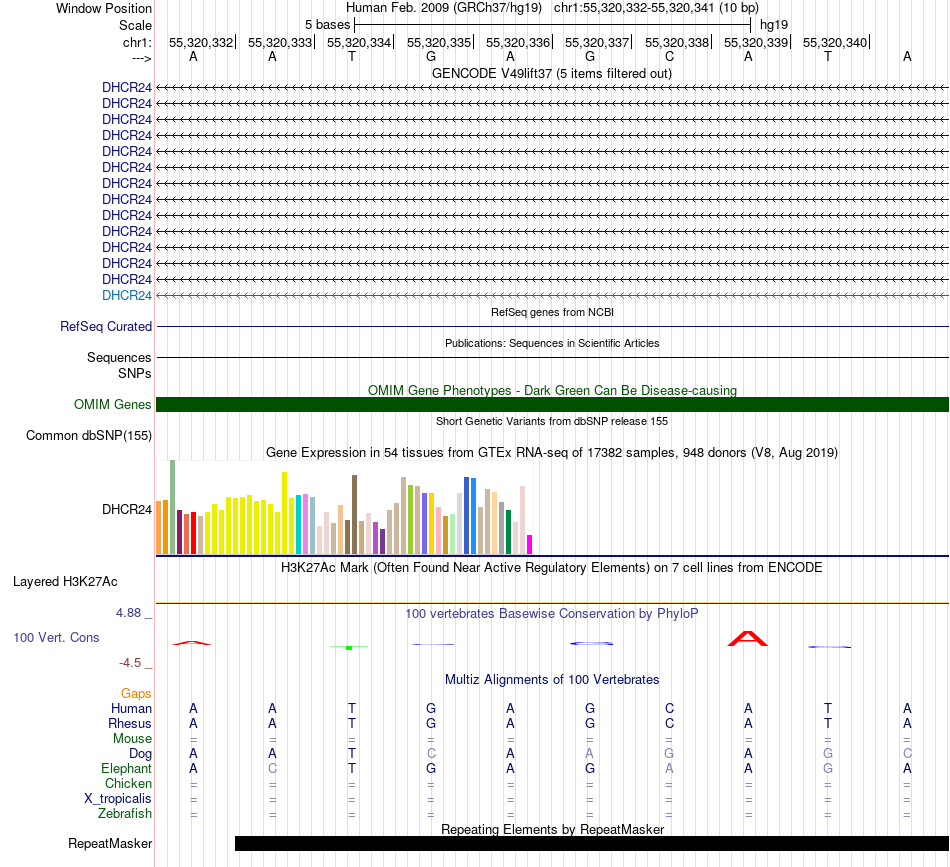The width and height of the screenshot is (950, 867).
Task: Click the magenta last bar in GTEx chart
Action: tap(530, 544)
